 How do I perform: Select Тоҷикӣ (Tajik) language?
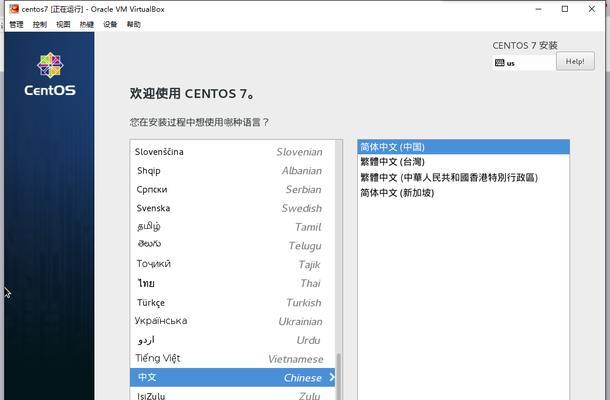pos(232,265)
